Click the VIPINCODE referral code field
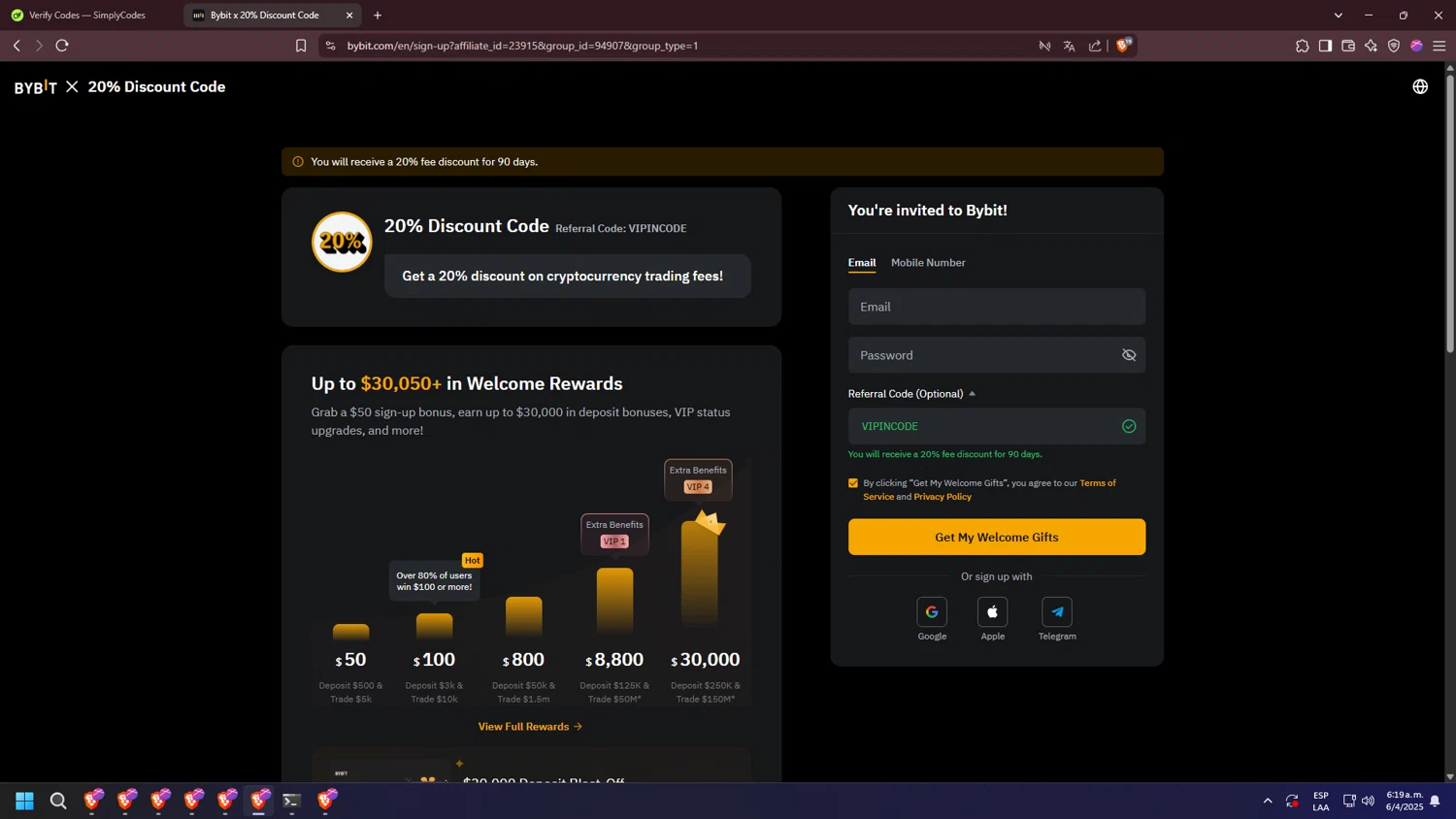This screenshot has height=819, width=1456. [997, 427]
